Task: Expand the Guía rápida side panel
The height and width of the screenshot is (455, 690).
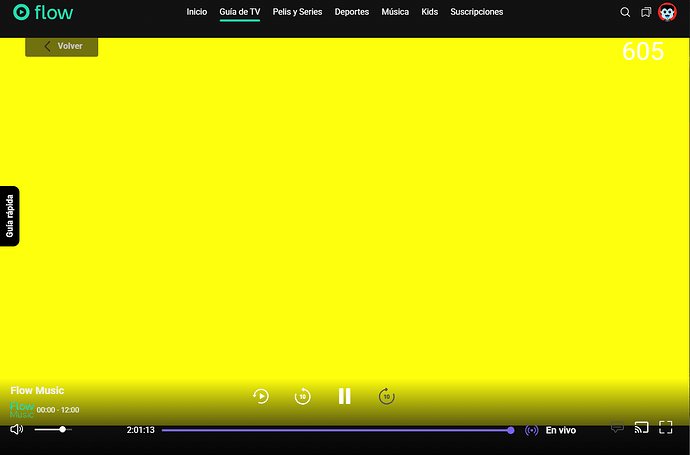Action: 10,215
